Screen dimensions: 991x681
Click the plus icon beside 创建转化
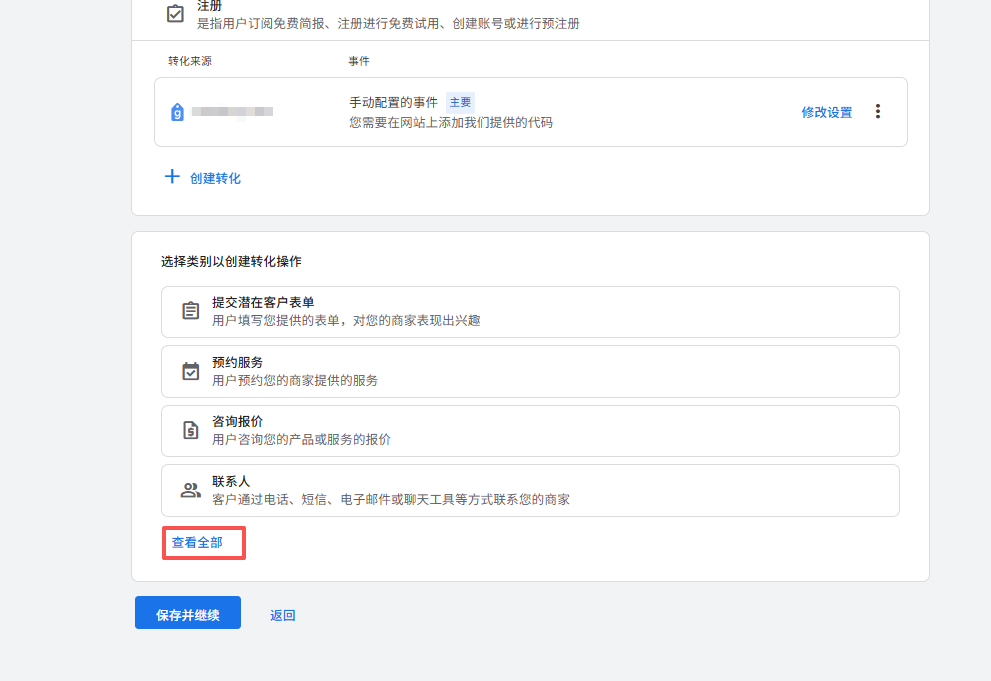tap(172, 177)
